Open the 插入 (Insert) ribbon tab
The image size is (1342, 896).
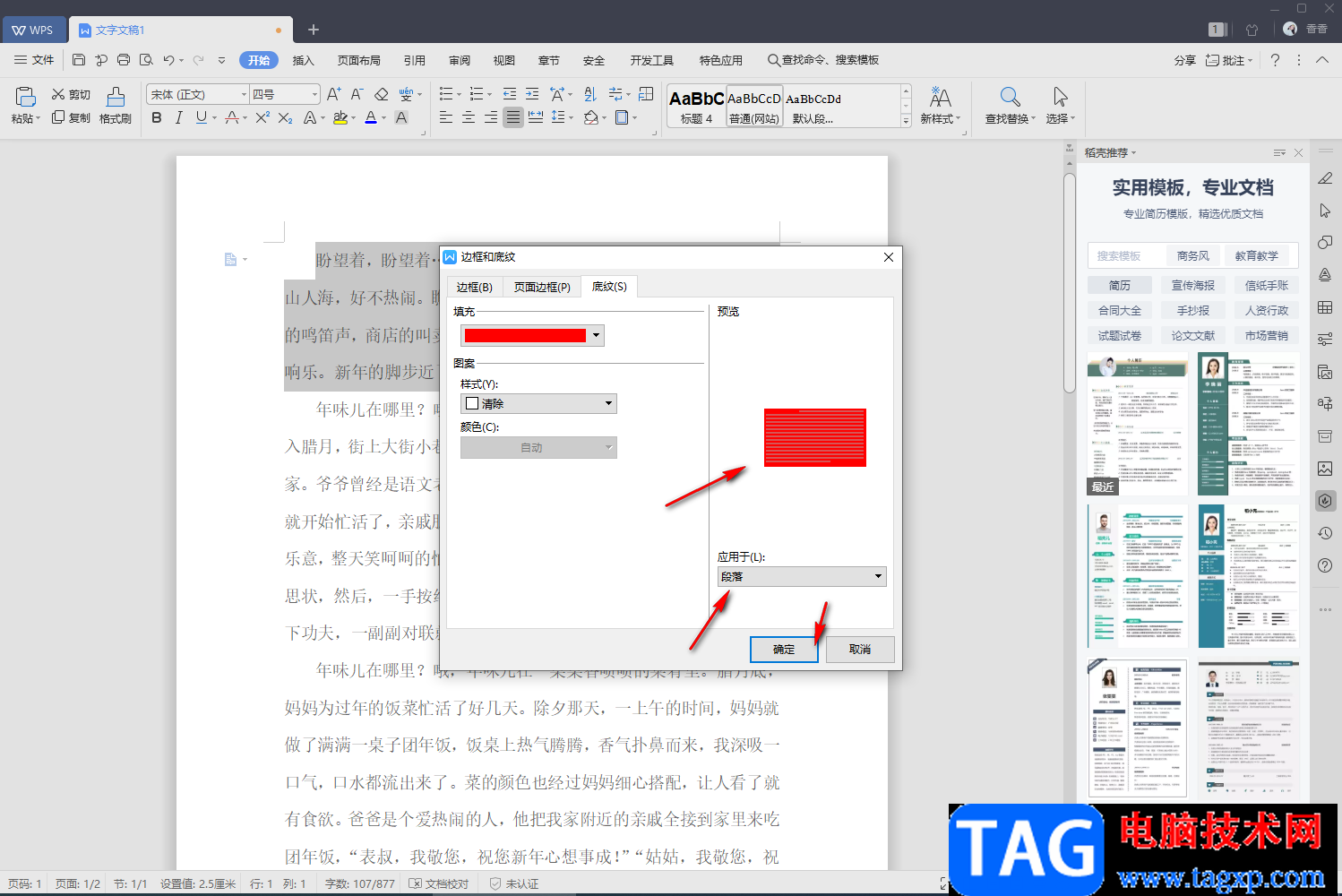[304, 60]
